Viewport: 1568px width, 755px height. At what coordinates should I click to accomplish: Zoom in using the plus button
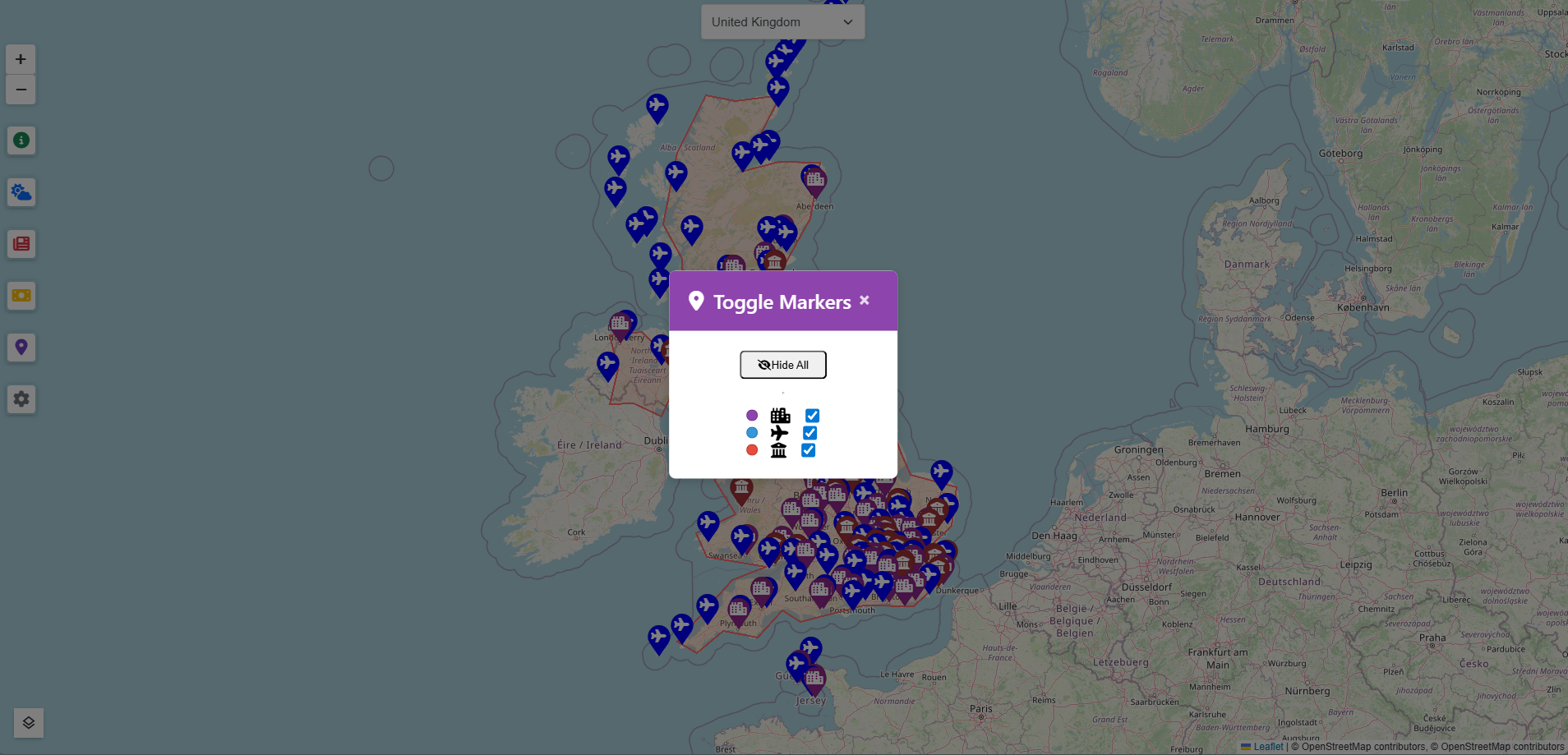(20, 58)
